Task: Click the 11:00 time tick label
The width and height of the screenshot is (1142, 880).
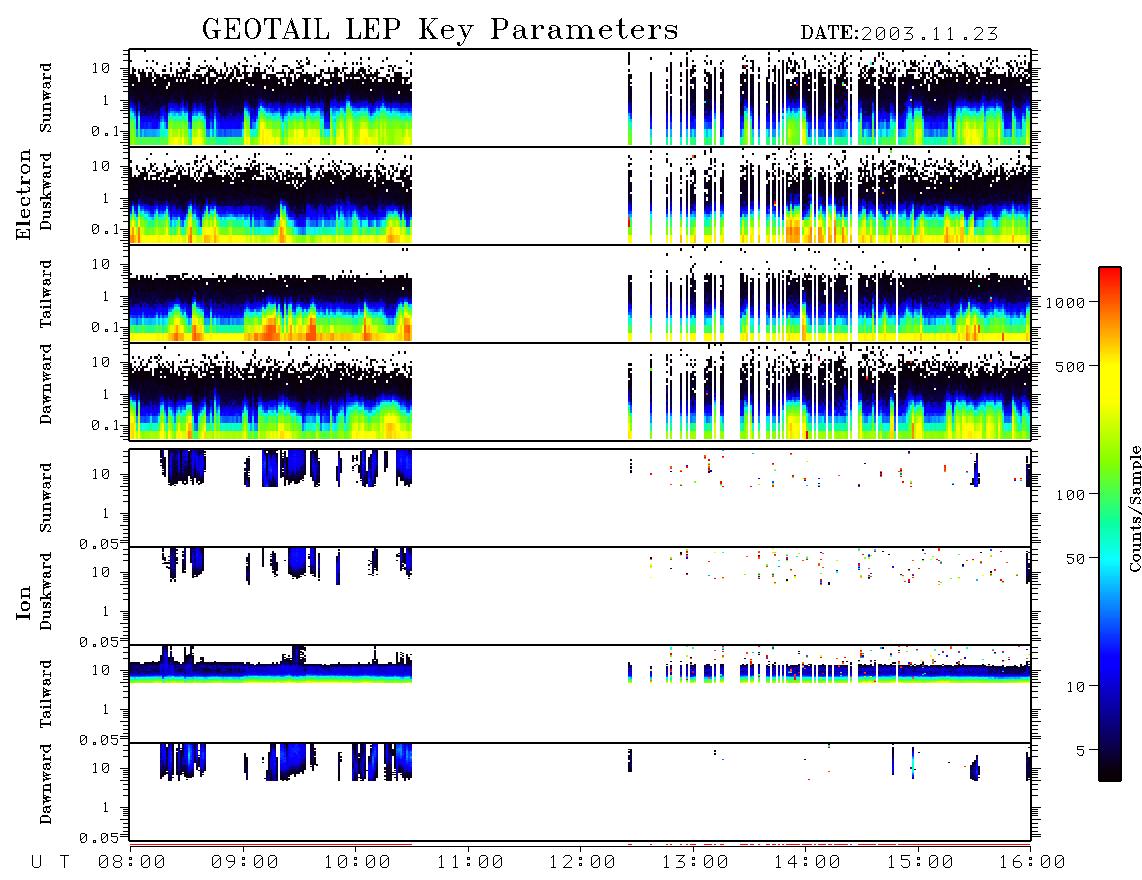Action: [470, 863]
